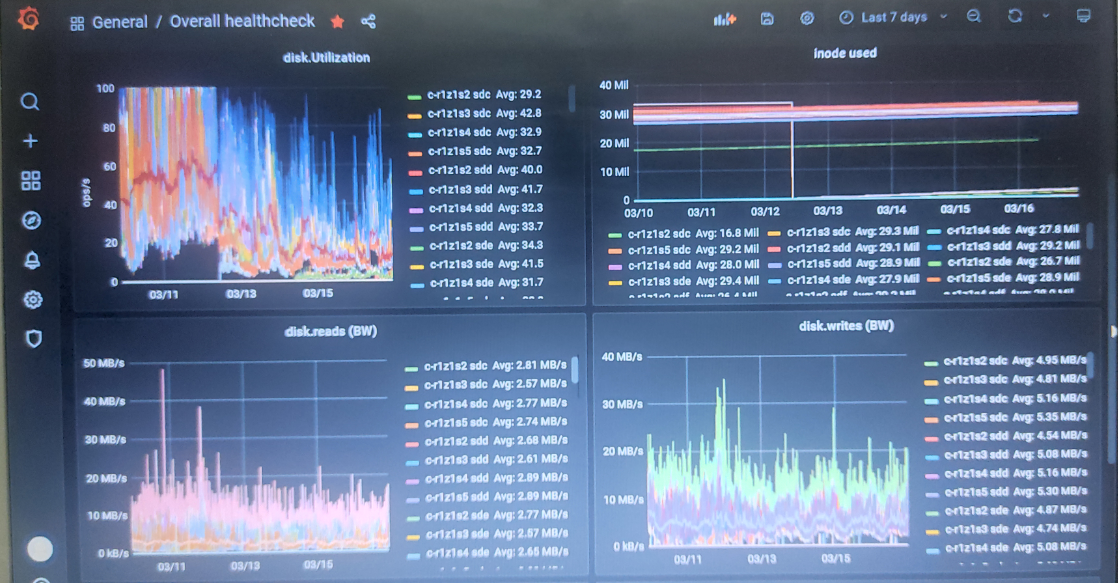Open the Configuration gear in sidebar
This screenshot has width=1118, height=584.
click(33, 299)
